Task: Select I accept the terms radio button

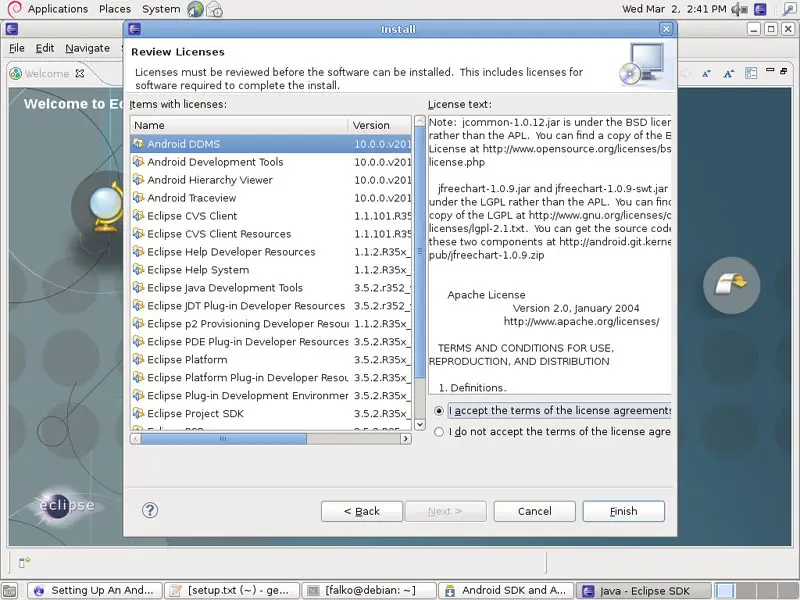Action: click(439, 411)
